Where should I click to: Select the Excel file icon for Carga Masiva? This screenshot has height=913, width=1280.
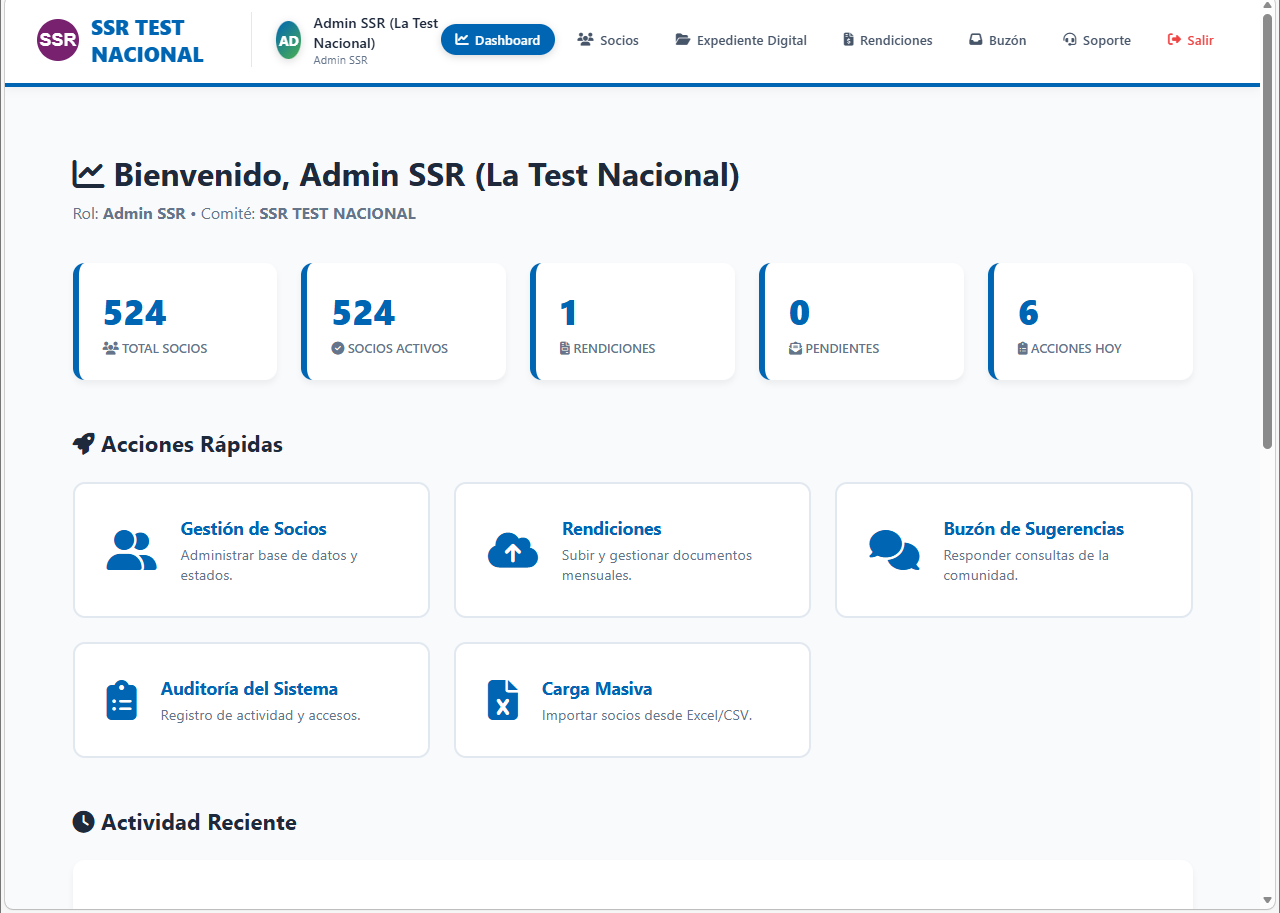[x=503, y=699]
